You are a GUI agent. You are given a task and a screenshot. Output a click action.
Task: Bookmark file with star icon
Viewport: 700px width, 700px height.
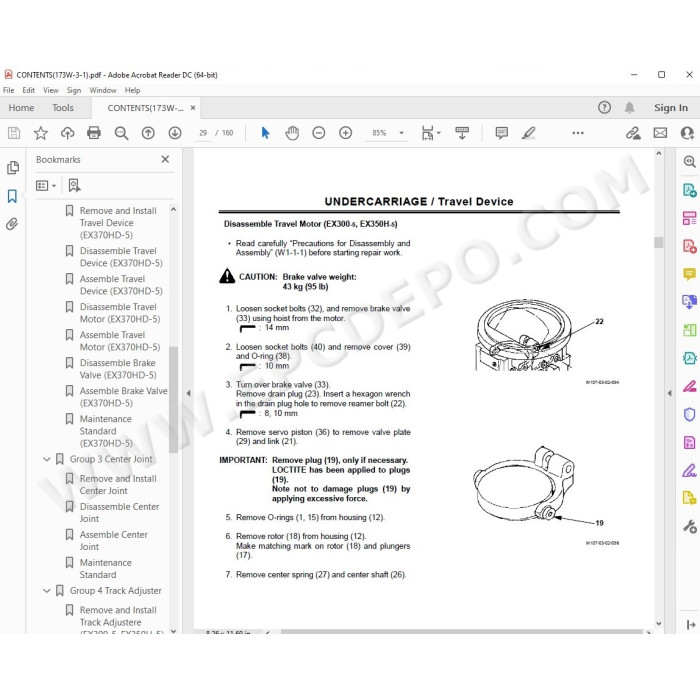pos(41,133)
